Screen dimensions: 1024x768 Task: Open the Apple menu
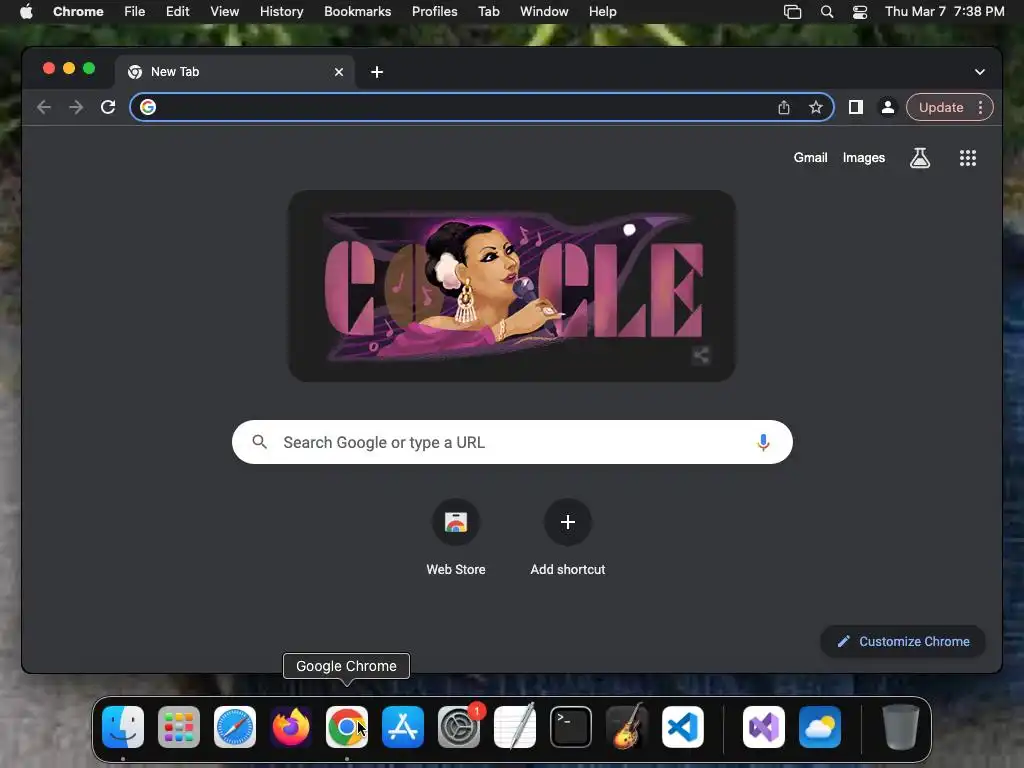(x=26, y=12)
